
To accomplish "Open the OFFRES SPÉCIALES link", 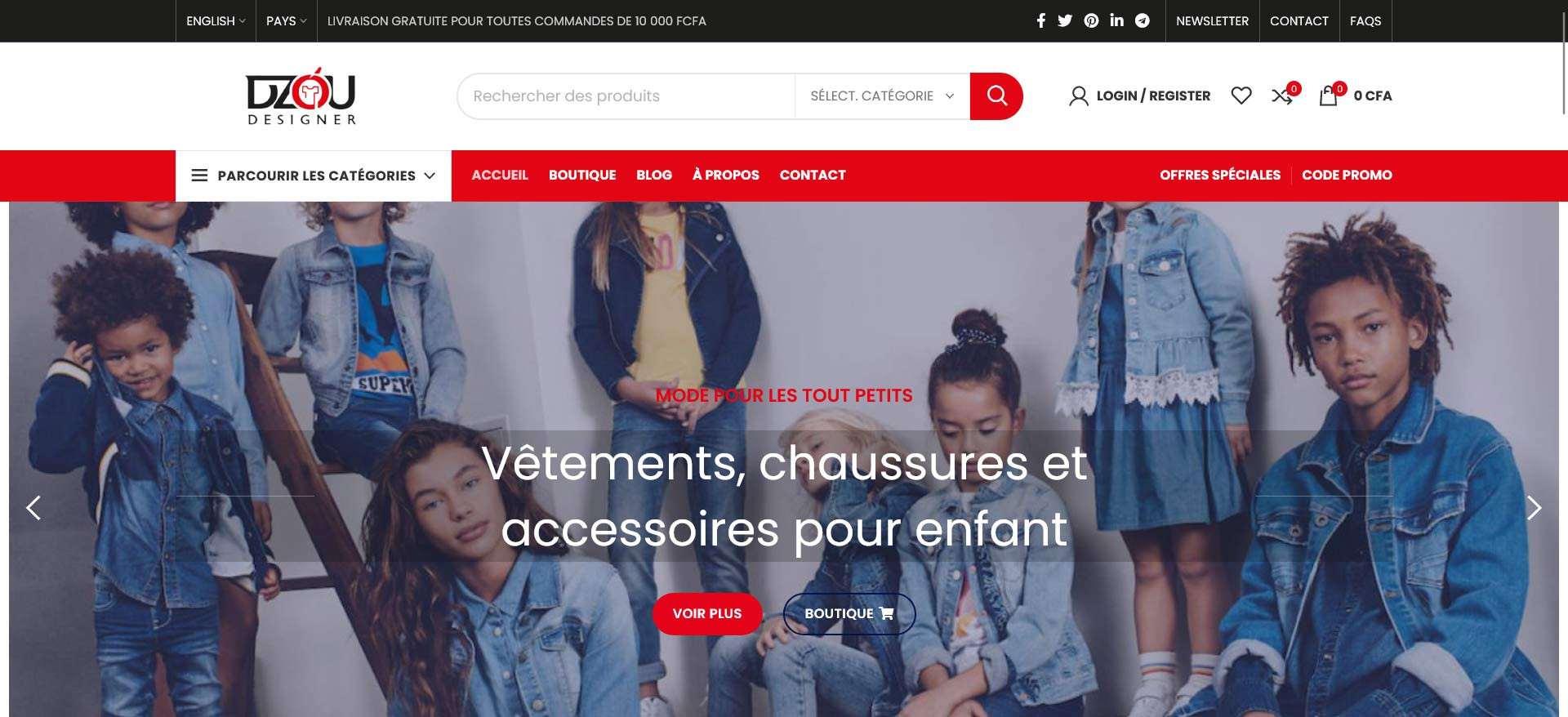I will click(1220, 175).
